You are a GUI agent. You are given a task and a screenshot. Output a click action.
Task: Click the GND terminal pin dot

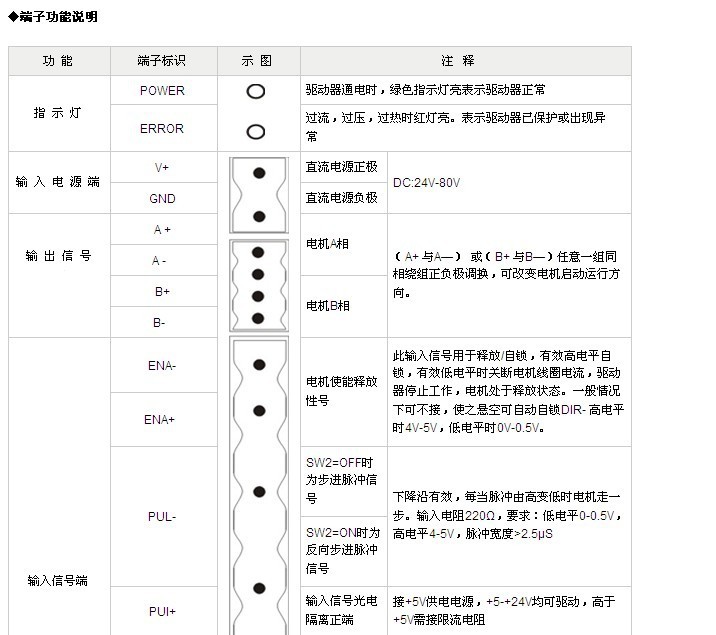[259, 216]
